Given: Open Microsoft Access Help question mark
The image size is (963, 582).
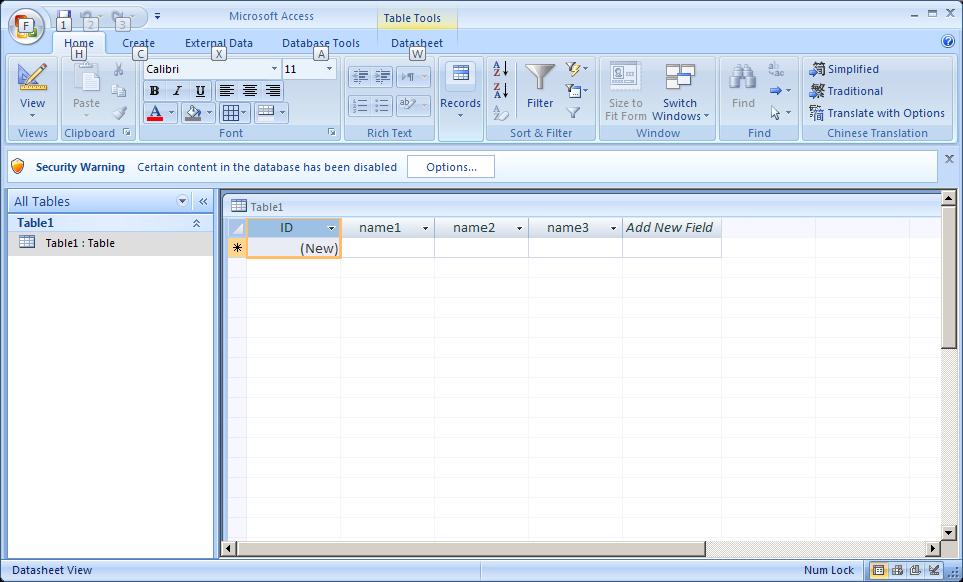Looking at the screenshot, I should tap(947, 41).
